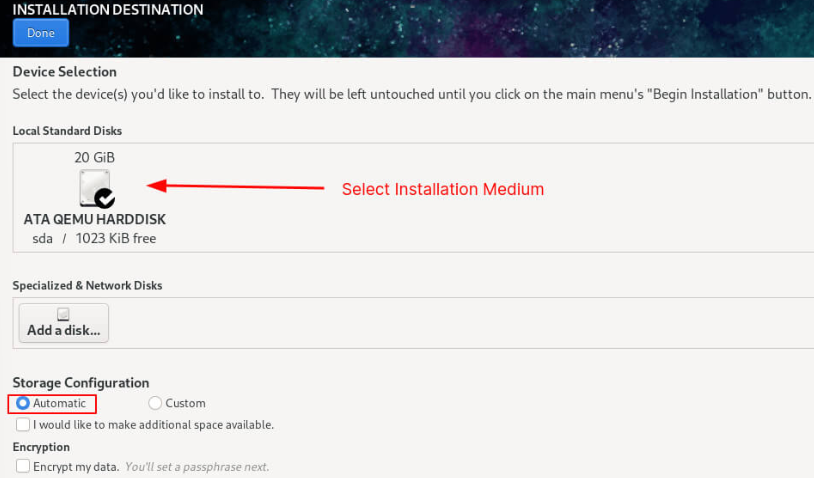814x478 pixels.
Task: Click the red arrow annotation
Action: tap(236, 186)
